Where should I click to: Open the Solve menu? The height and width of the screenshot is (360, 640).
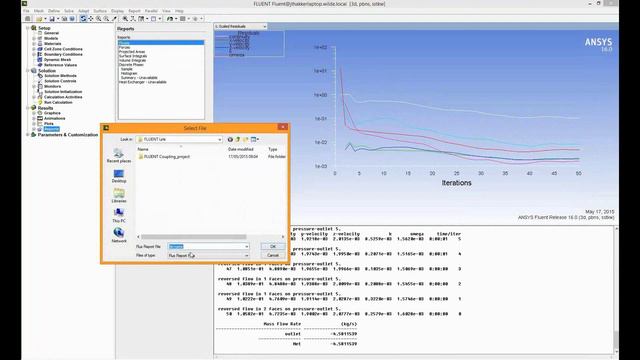tap(69, 11)
